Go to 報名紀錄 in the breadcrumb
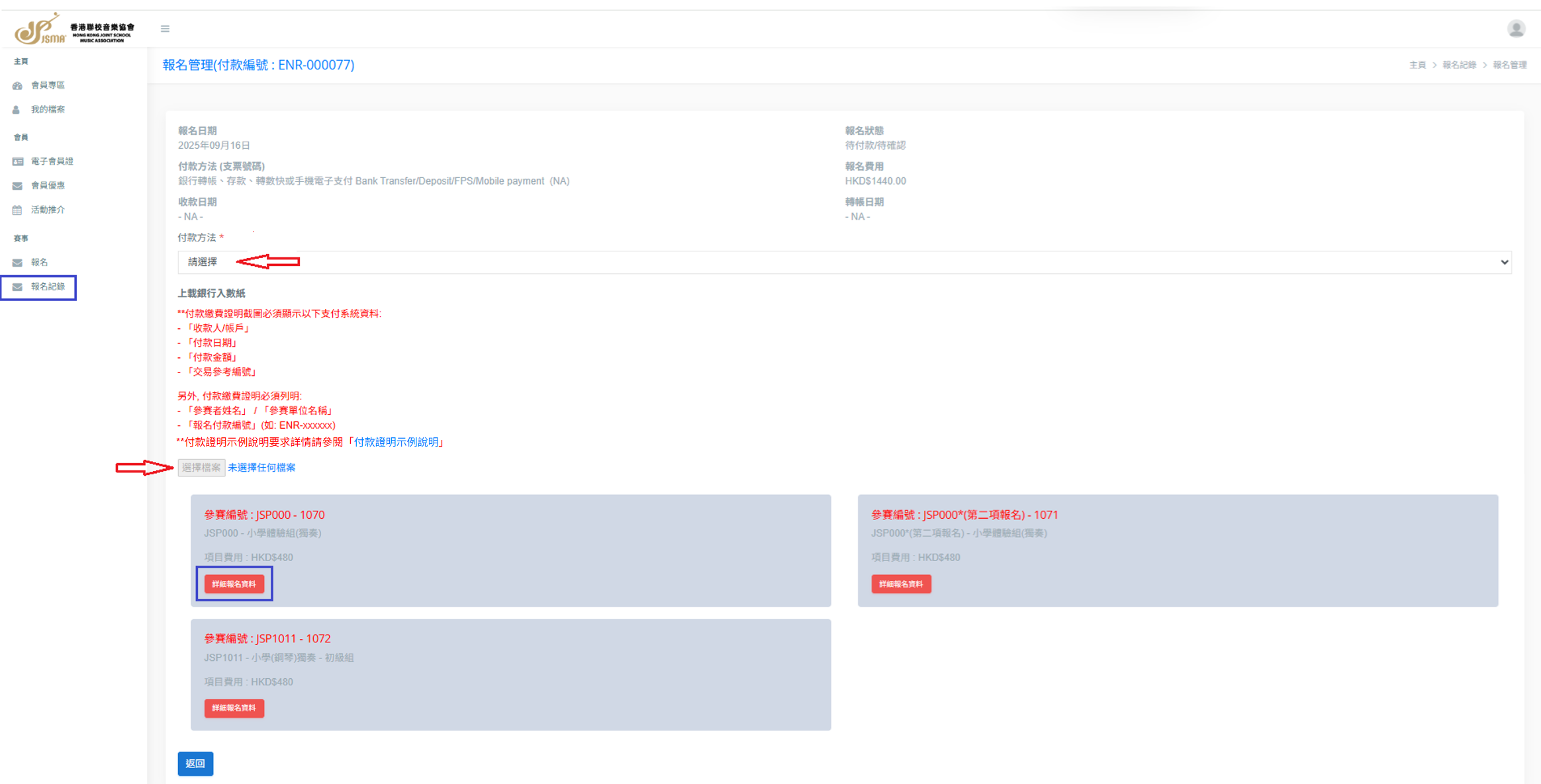Screen dimensions: 1541x784 point(1459,65)
